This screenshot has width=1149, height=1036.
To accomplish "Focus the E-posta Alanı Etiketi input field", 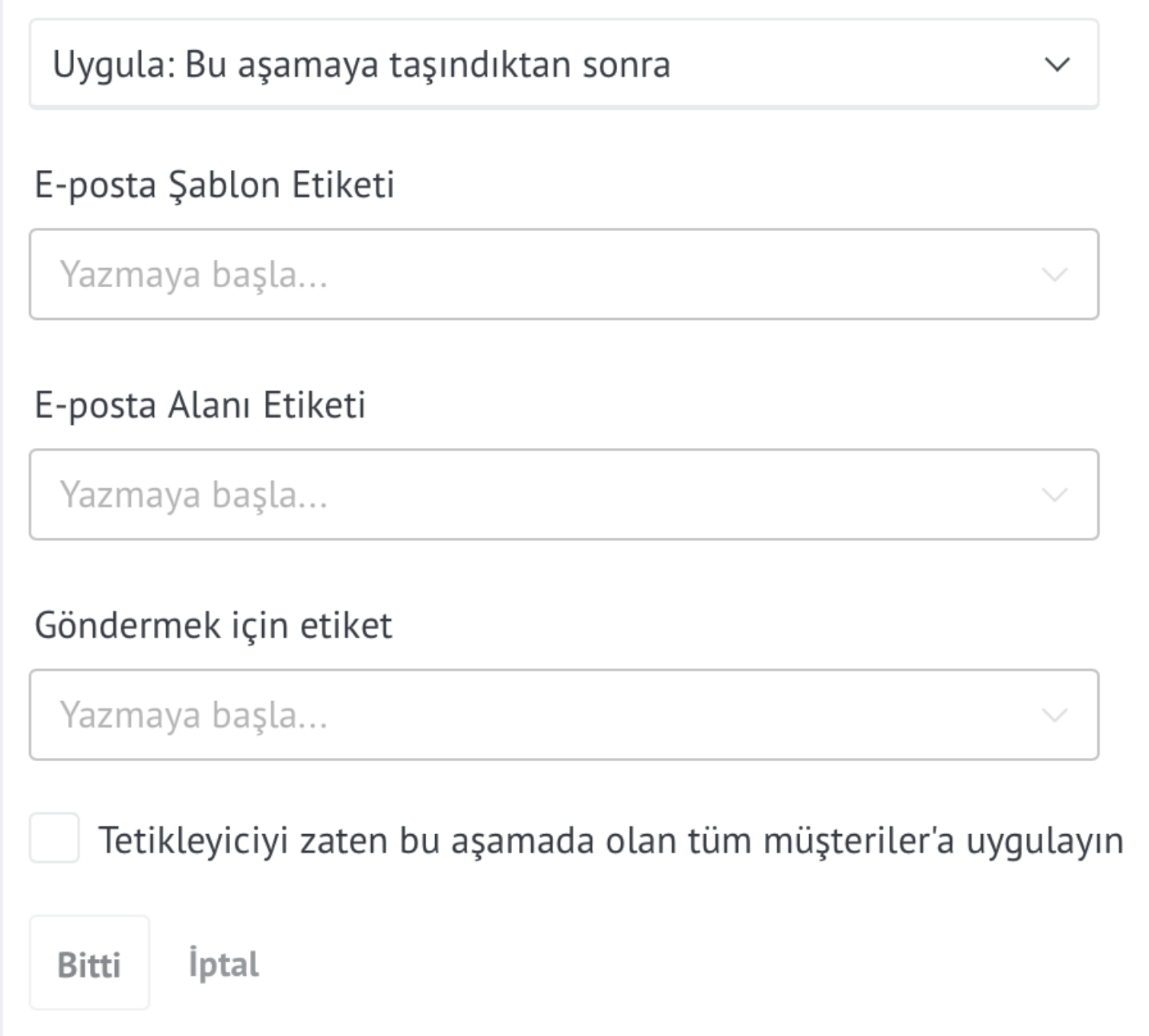I will coord(564,494).
